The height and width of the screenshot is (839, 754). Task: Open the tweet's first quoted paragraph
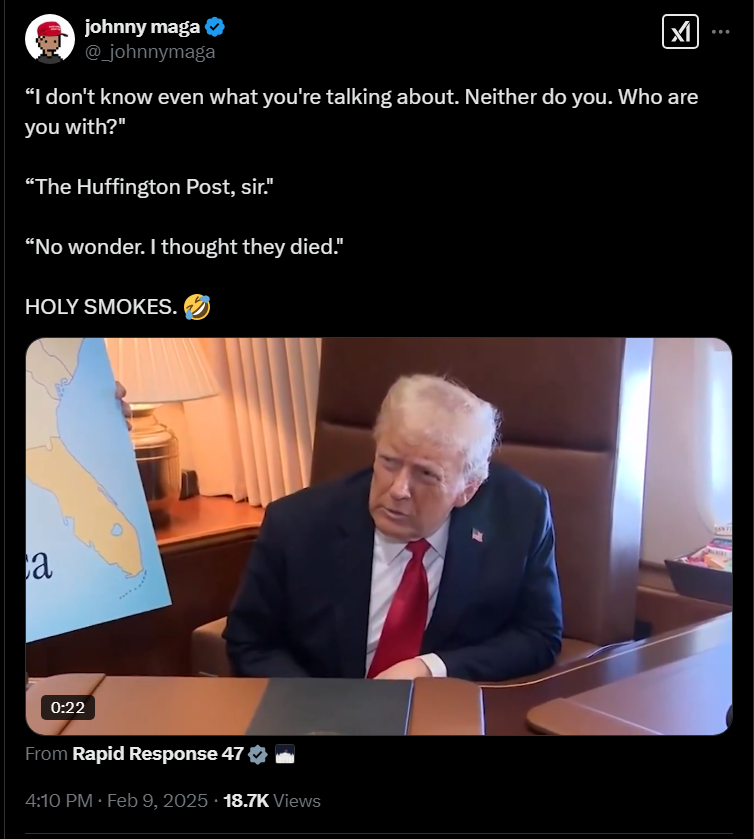point(362,112)
